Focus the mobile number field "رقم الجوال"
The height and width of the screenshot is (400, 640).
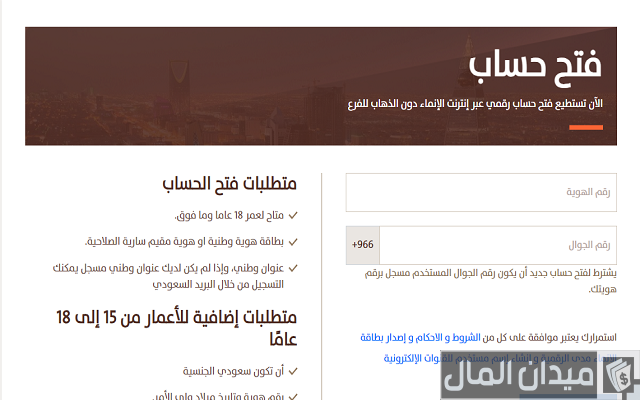pyautogui.click(x=498, y=245)
